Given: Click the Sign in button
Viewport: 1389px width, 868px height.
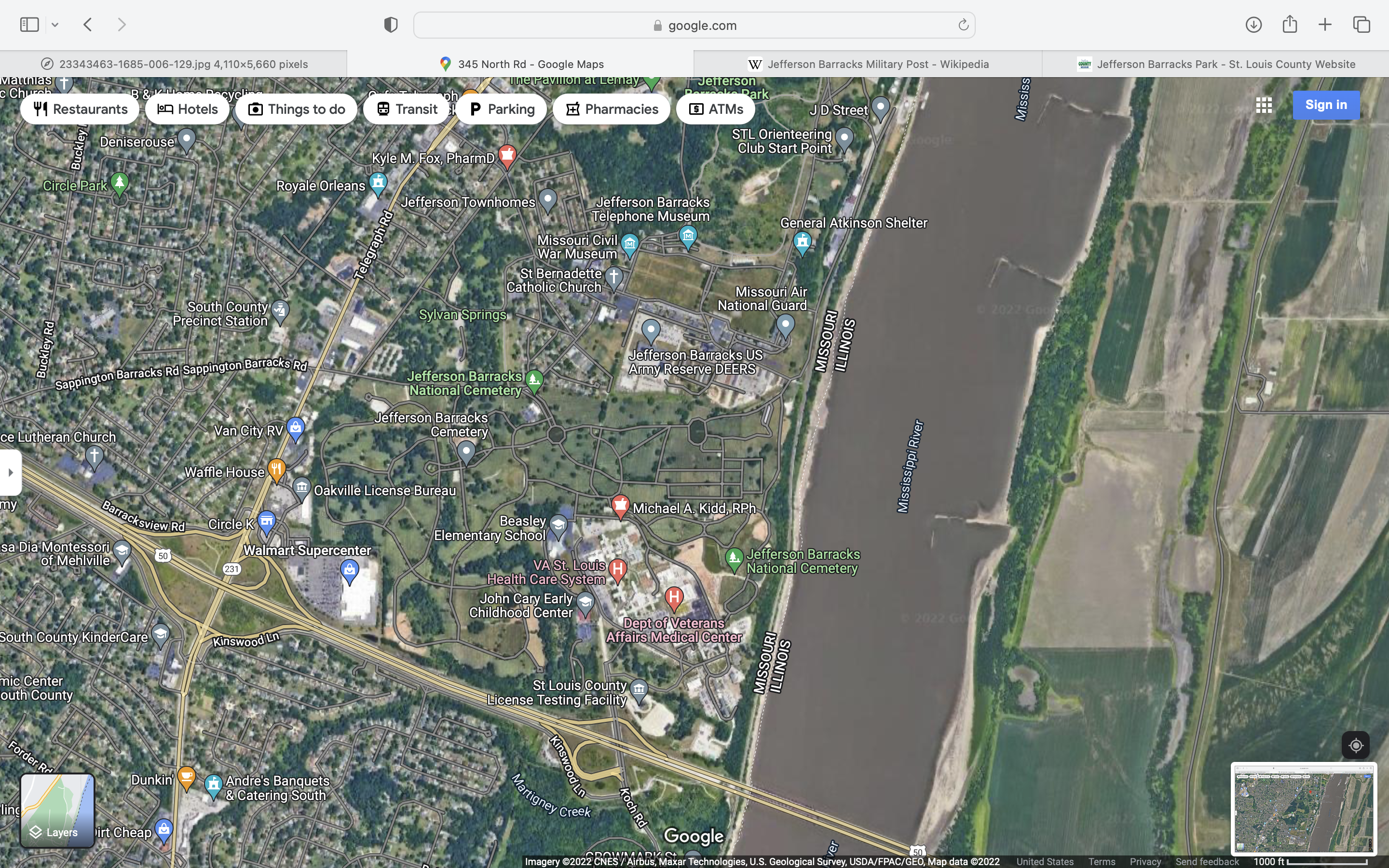Looking at the screenshot, I should 1325,105.
